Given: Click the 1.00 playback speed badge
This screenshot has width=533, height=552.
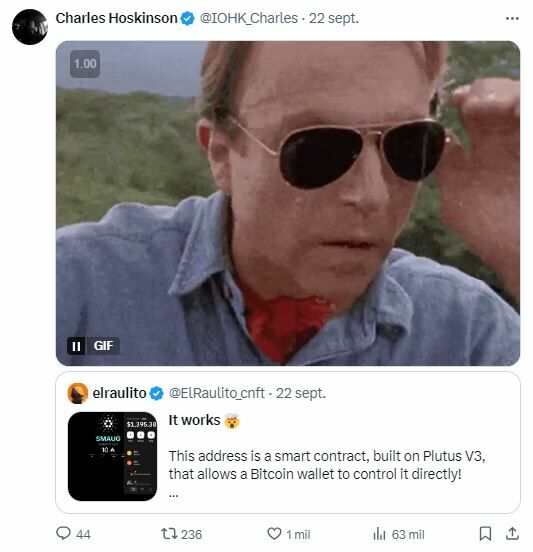Looking at the screenshot, I should tap(85, 64).
